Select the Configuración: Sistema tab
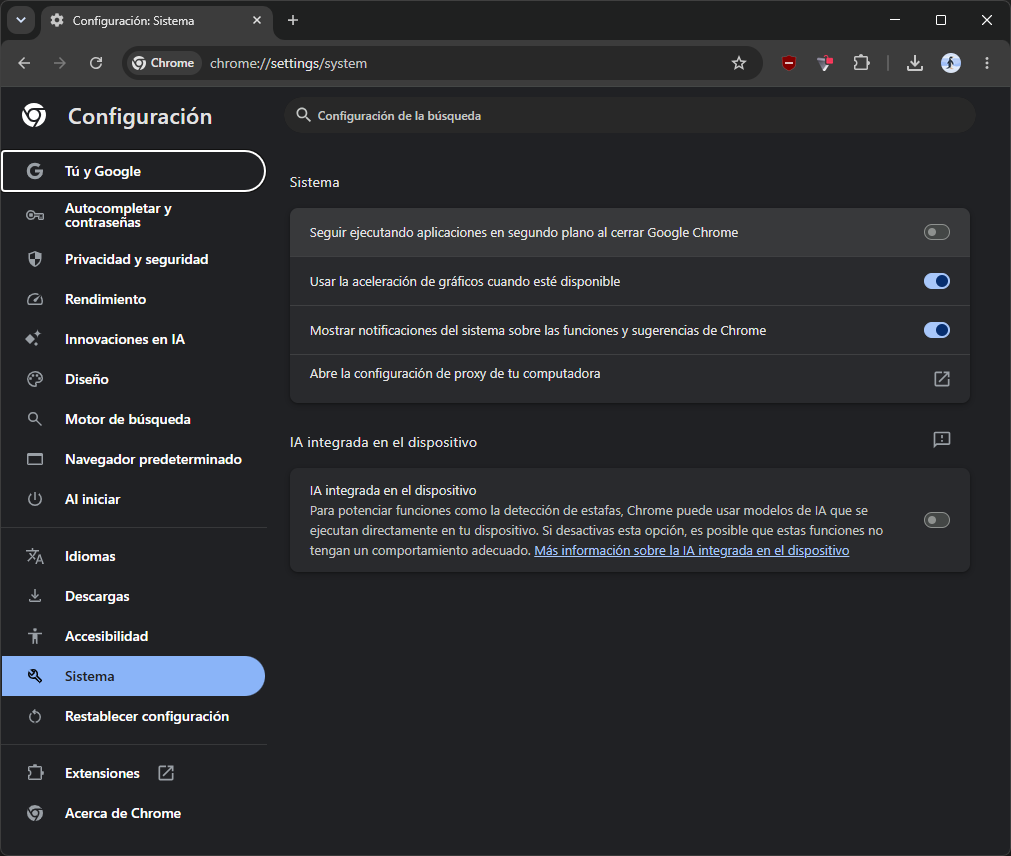The width and height of the screenshot is (1011, 856). pyautogui.click(x=157, y=21)
